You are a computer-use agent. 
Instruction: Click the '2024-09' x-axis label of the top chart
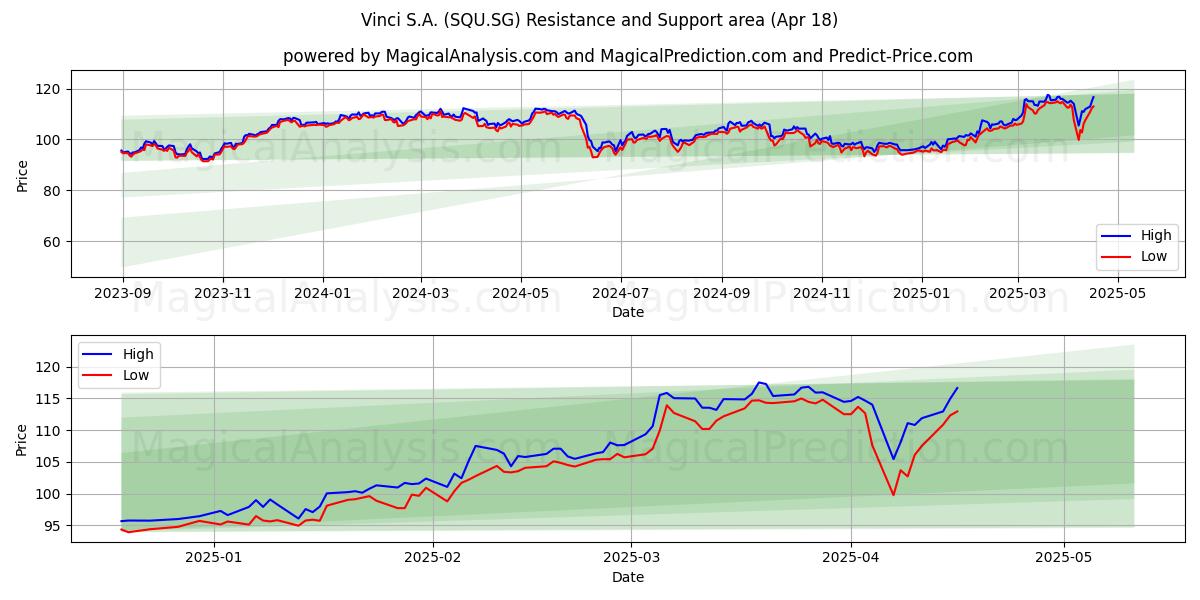click(722, 295)
